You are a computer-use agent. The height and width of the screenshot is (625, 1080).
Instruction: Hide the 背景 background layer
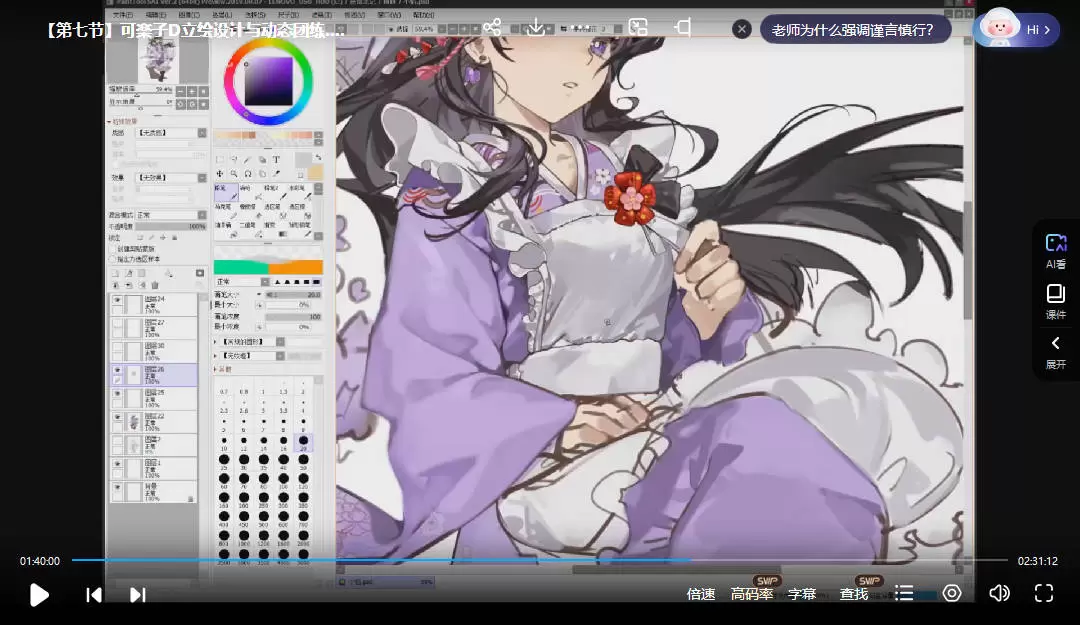pos(118,487)
